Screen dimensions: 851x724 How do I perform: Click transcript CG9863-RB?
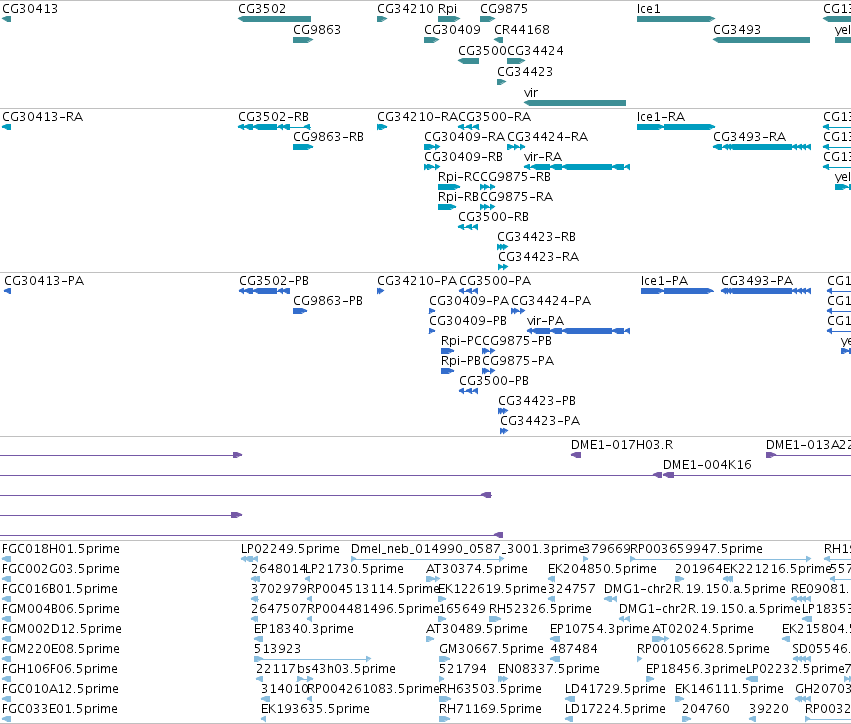click(x=328, y=137)
